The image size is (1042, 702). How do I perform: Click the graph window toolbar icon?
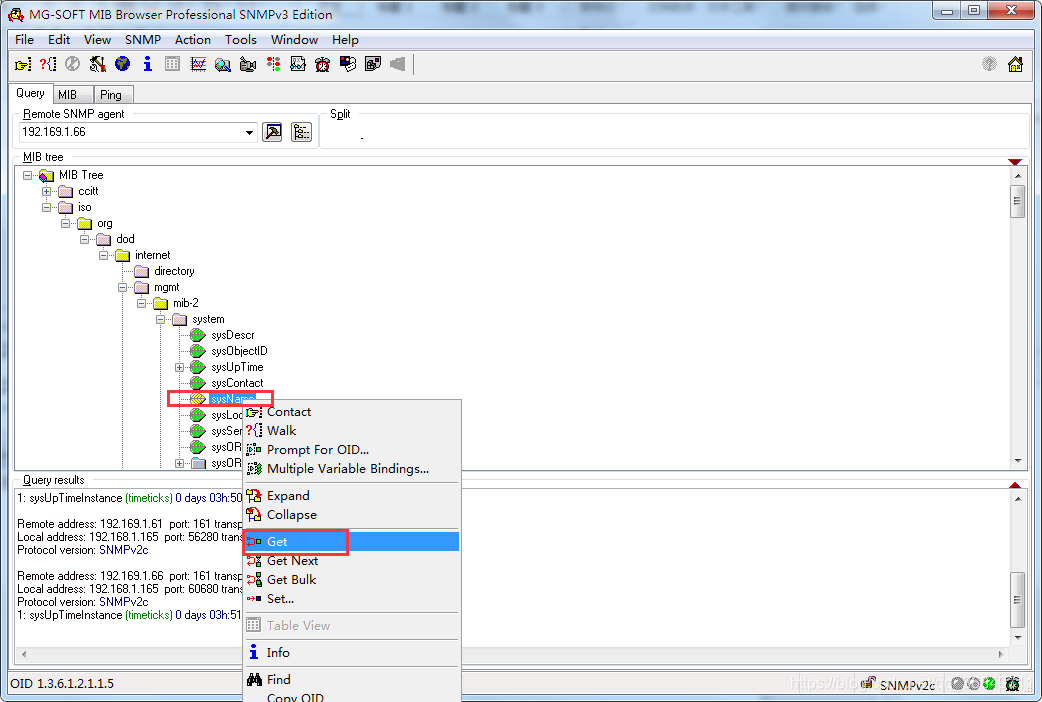(x=298, y=64)
